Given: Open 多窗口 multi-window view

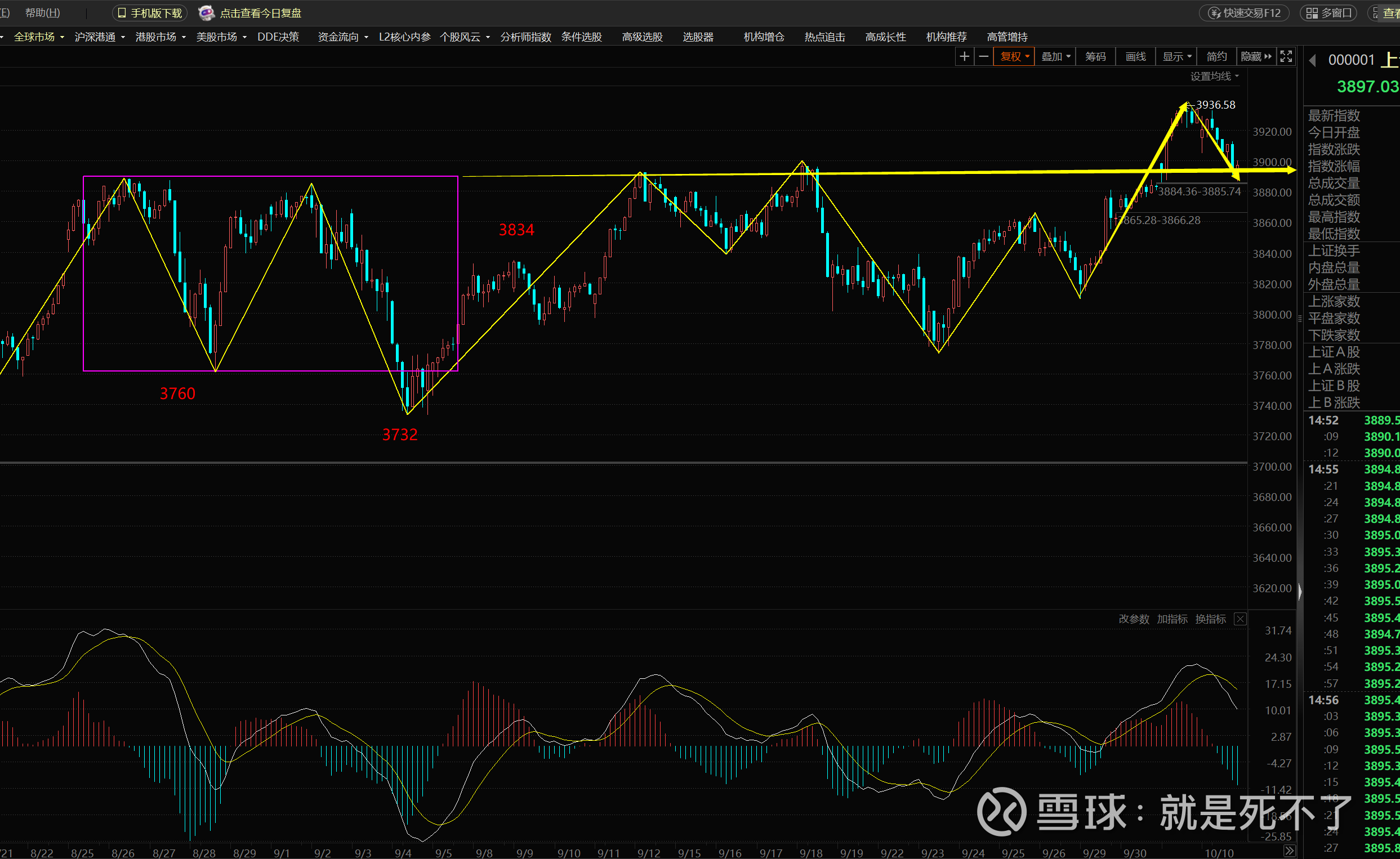Looking at the screenshot, I should point(1328,12).
